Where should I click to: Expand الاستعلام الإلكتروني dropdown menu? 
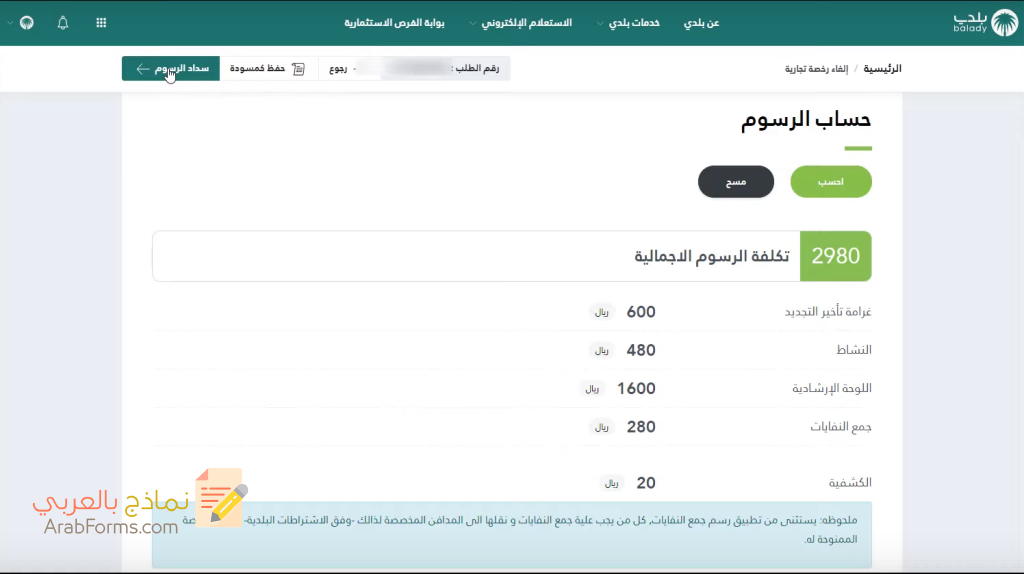coord(520,23)
